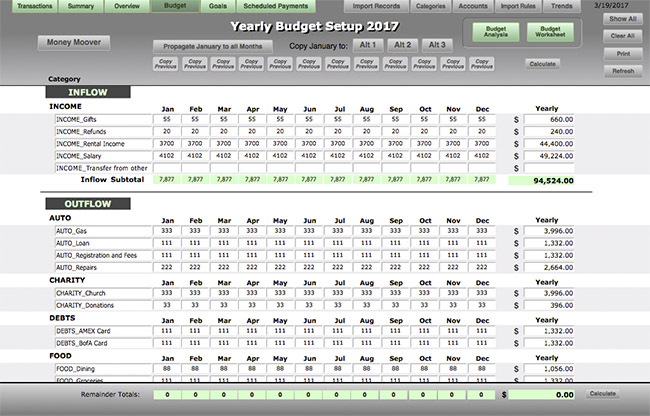
Task: Edit INCOME_Salary February amount
Action: click(195, 156)
